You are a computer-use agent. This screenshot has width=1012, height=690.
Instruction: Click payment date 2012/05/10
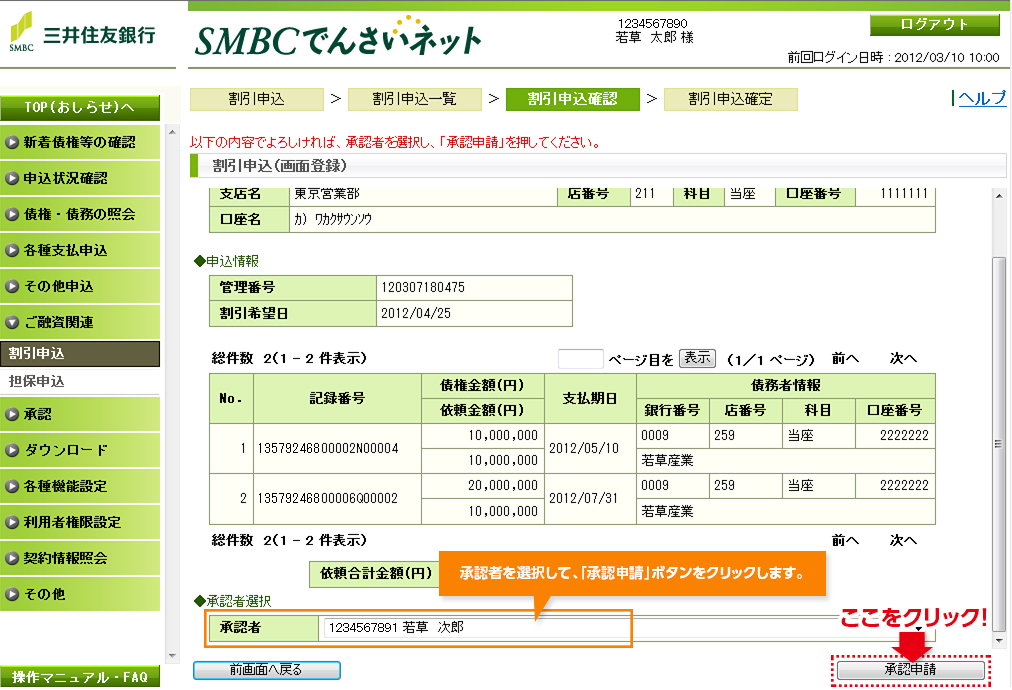tap(583, 449)
